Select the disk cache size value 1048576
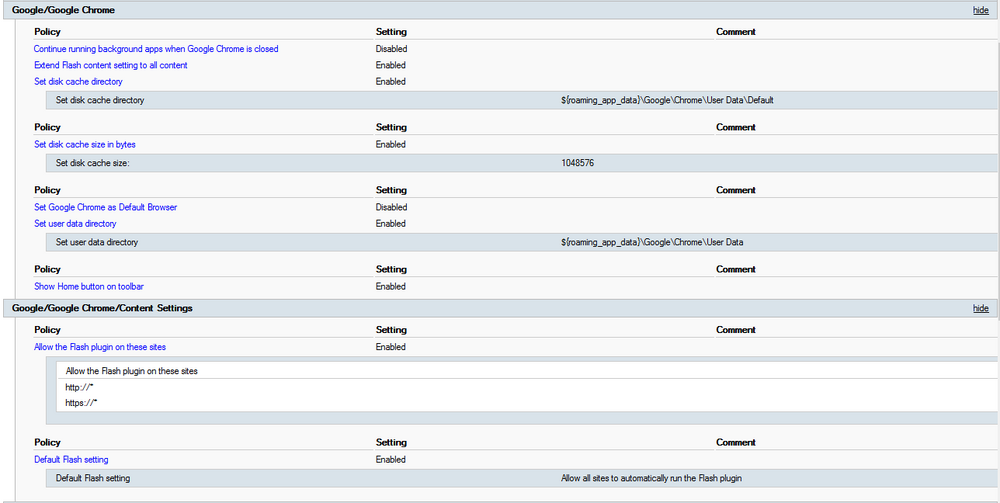This screenshot has height=503, width=1000. [x=578, y=163]
